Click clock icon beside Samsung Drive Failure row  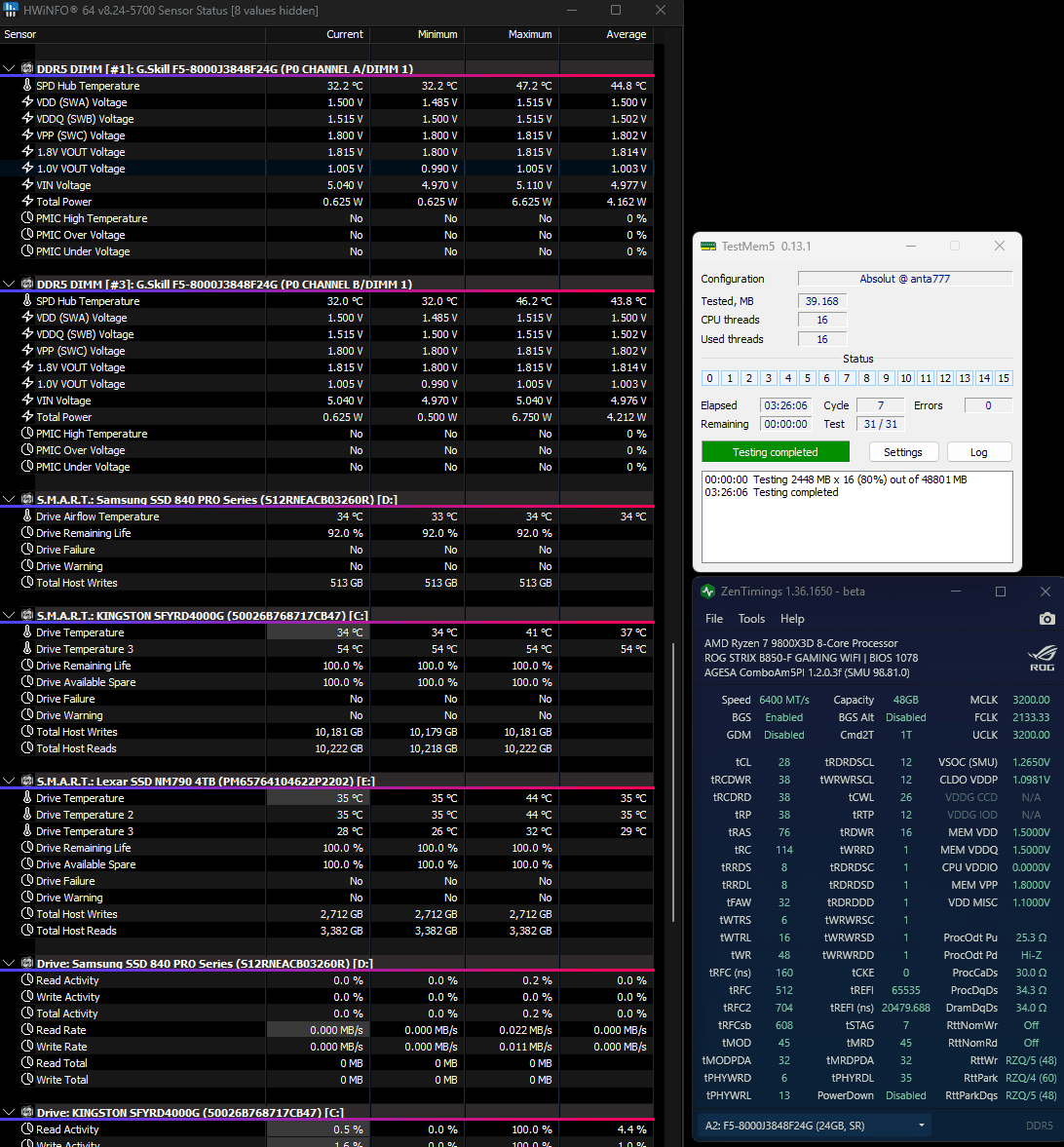[x=27, y=550]
